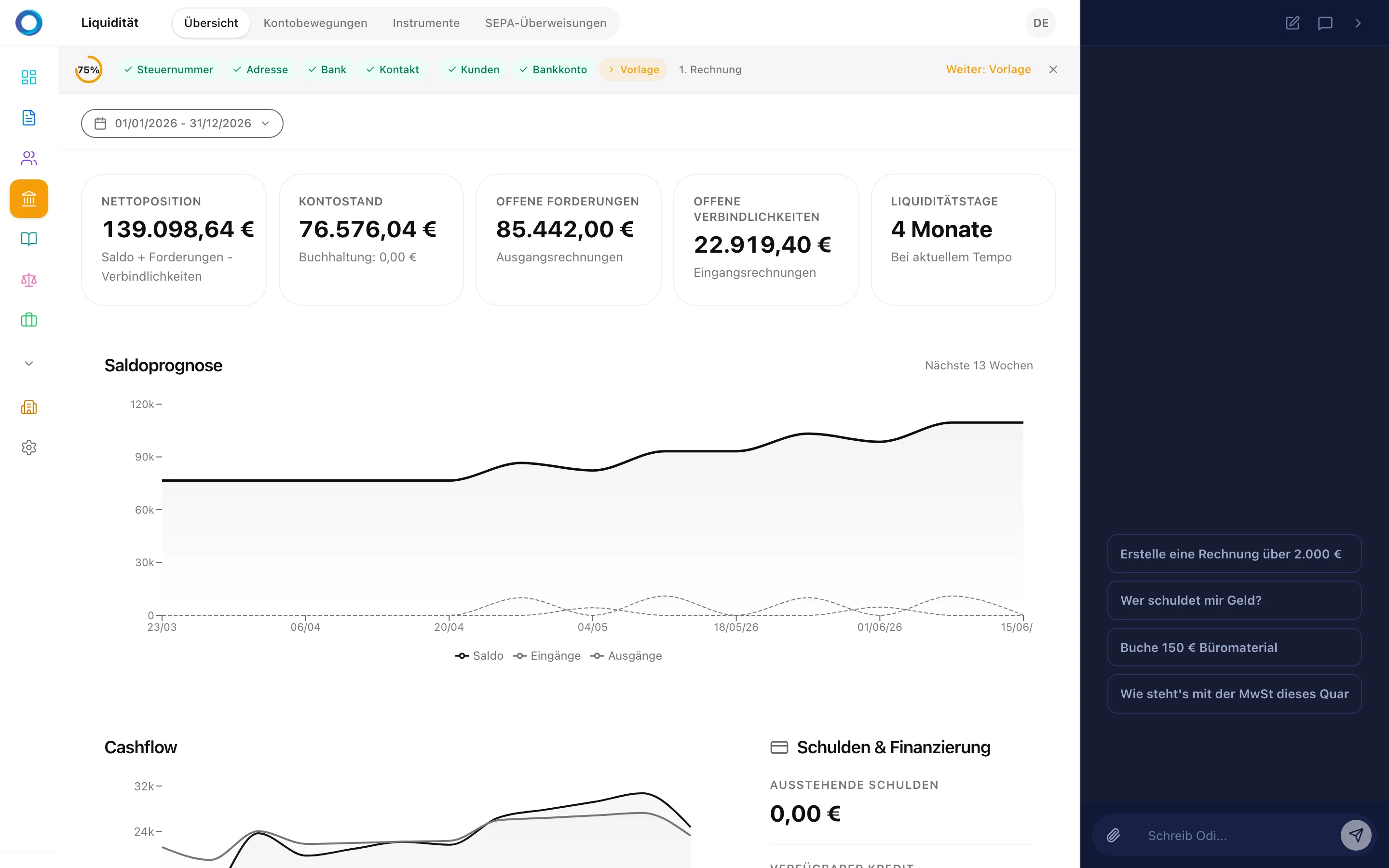Open the contacts people icon in sidebar
Viewport: 1389px width, 868px height.
click(29, 158)
